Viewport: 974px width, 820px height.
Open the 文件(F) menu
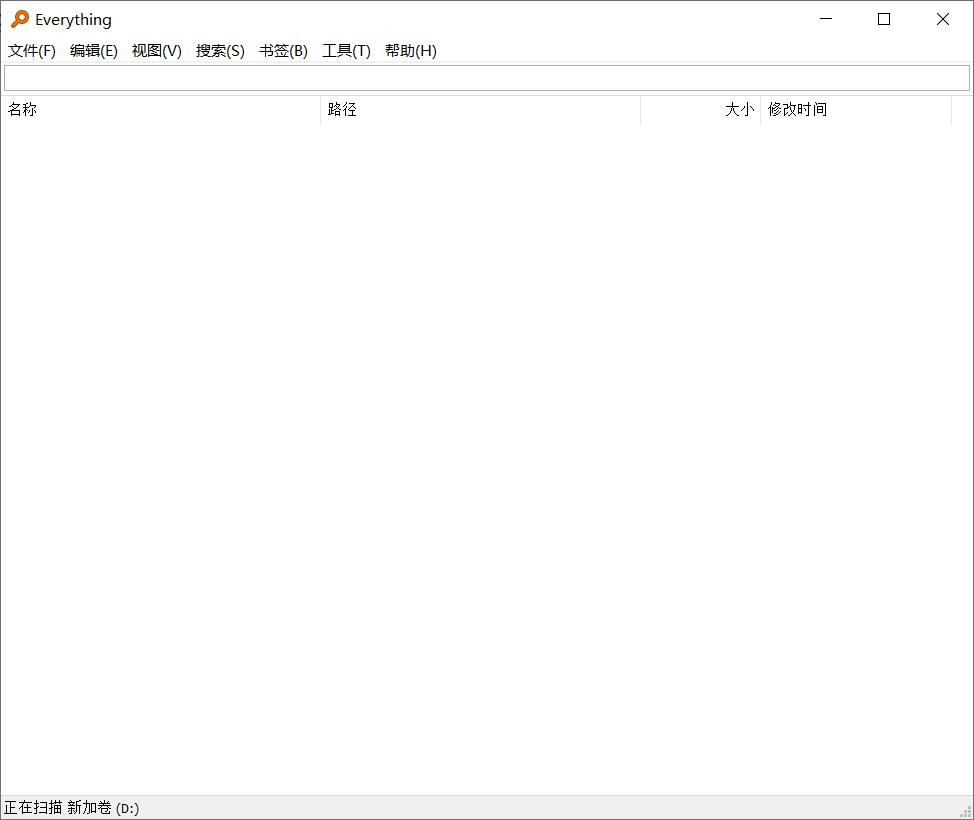tap(31, 50)
